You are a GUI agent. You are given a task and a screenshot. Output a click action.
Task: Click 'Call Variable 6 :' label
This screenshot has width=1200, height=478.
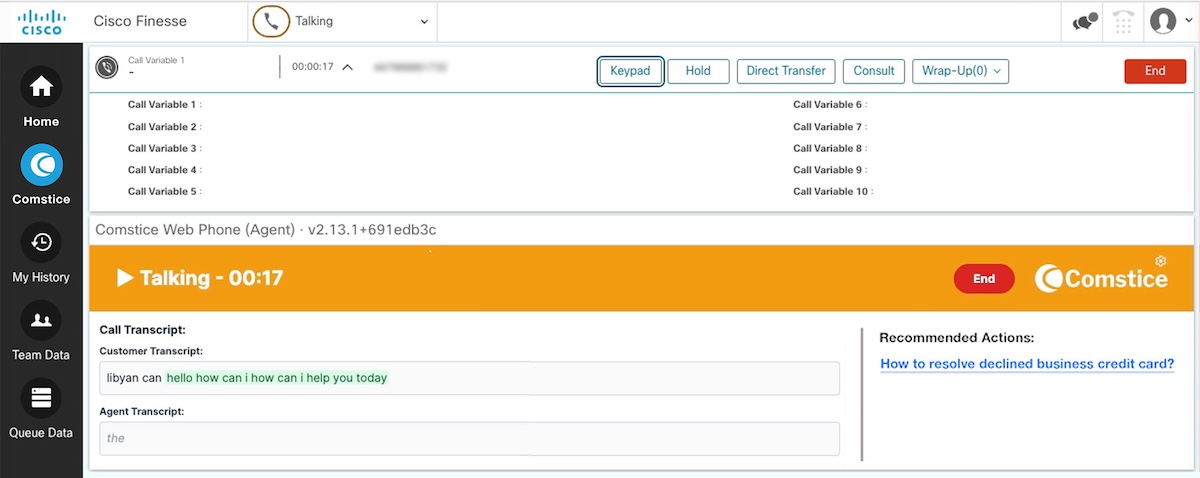[830, 105]
